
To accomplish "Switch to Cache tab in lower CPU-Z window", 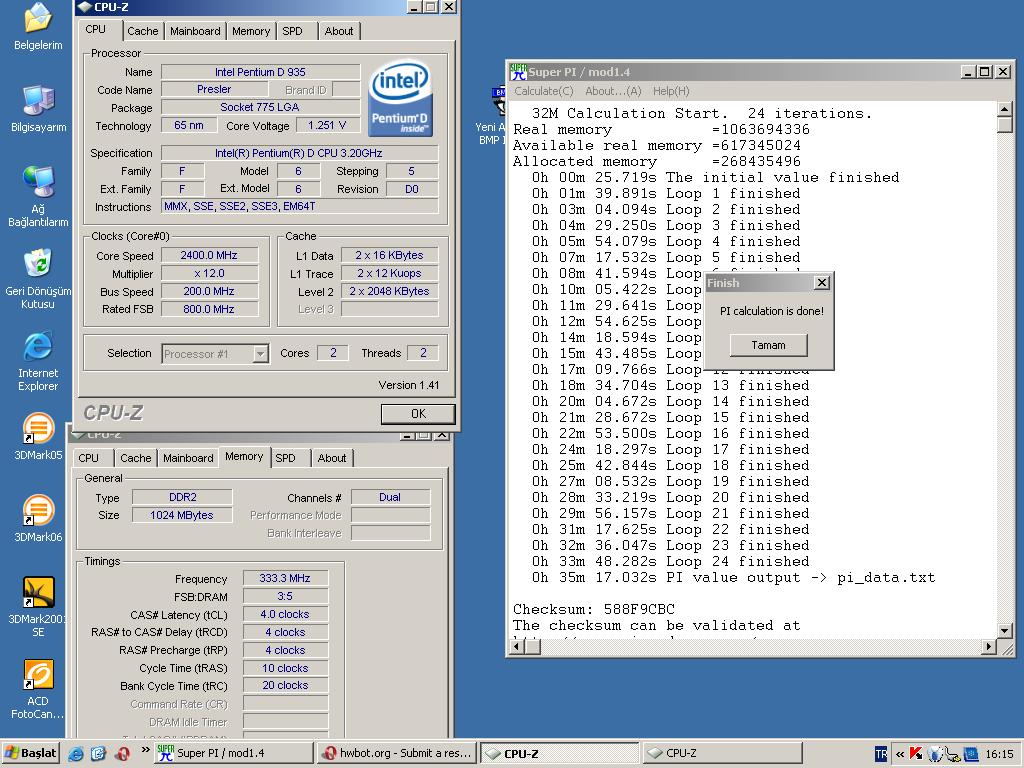I will (x=136, y=458).
